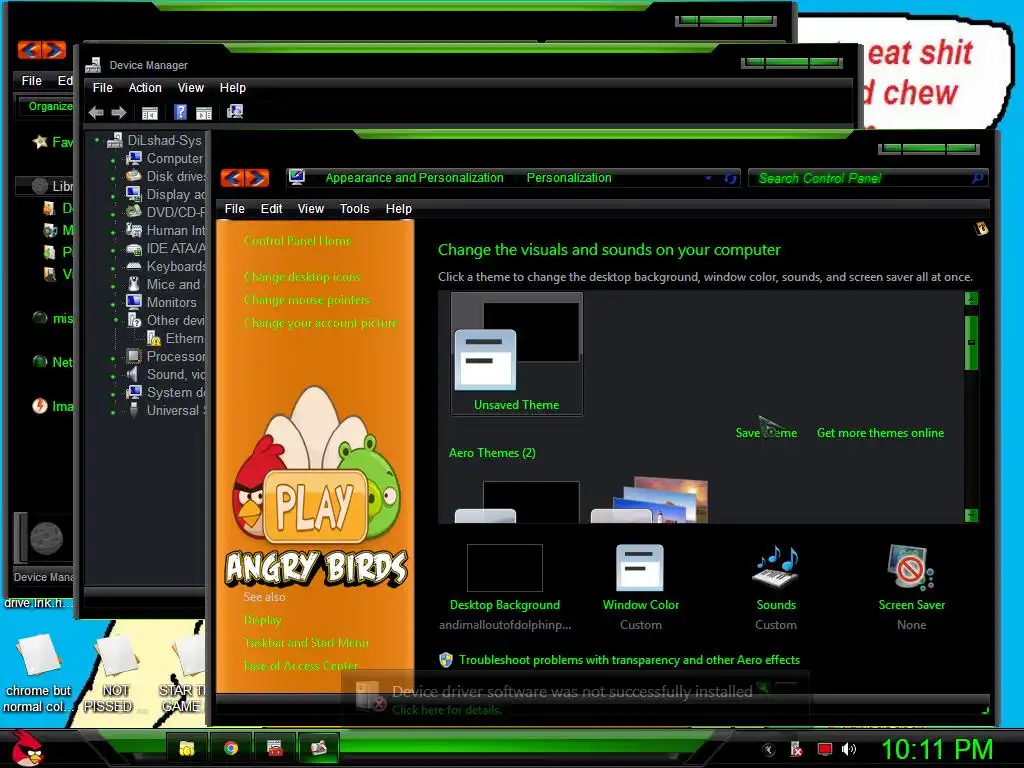Click Get more themes online link
This screenshot has width=1024, height=768.
click(x=880, y=433)
